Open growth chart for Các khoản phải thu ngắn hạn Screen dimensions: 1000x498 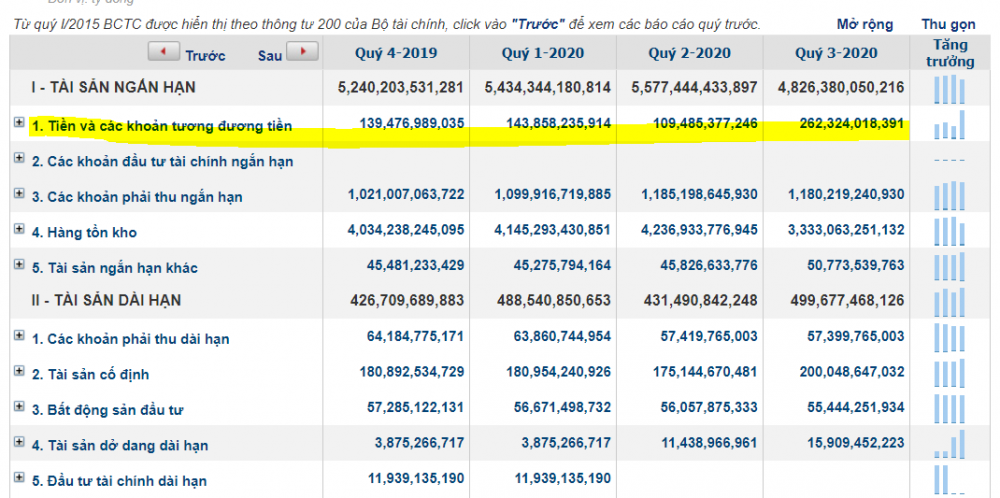pos(950,196)
